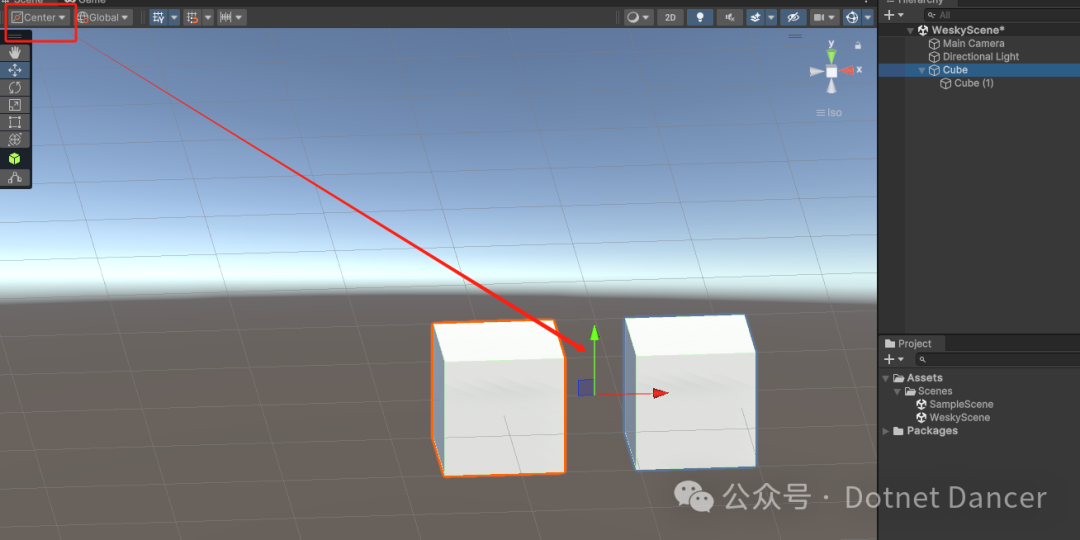The image size is (1080, 540).
Task: Click the green Y-axis move handle arrow
Action: pos(594,335)
